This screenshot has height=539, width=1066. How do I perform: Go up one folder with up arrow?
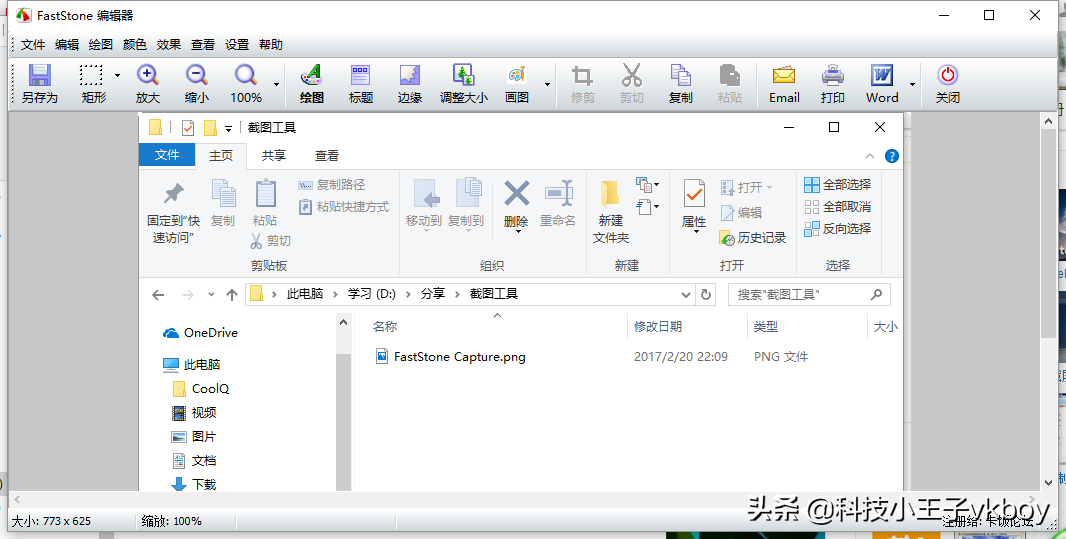pyautogui.click(x=232, y=294)
